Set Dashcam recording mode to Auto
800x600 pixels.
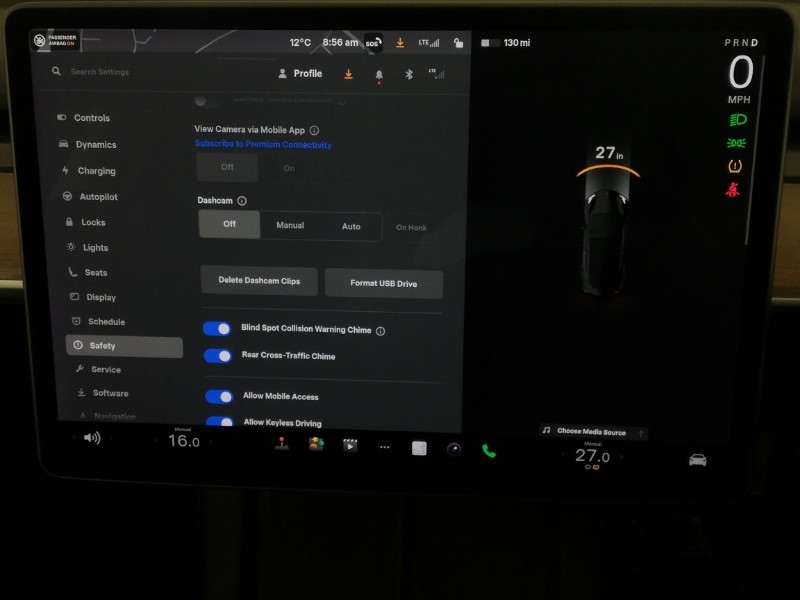(351, 226)
